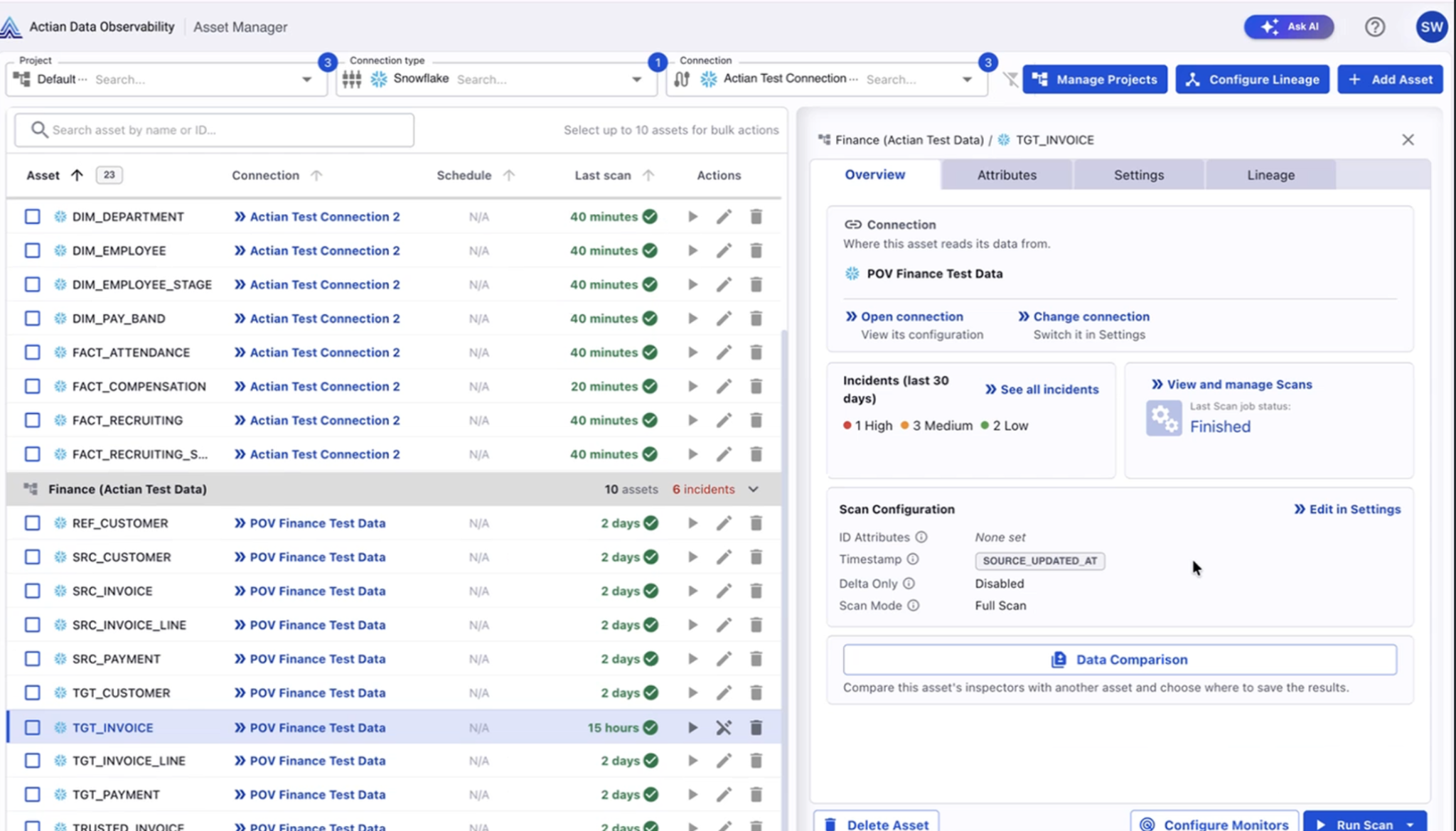Open Run Scan options dropdown arrow

tap(1410, 825)
